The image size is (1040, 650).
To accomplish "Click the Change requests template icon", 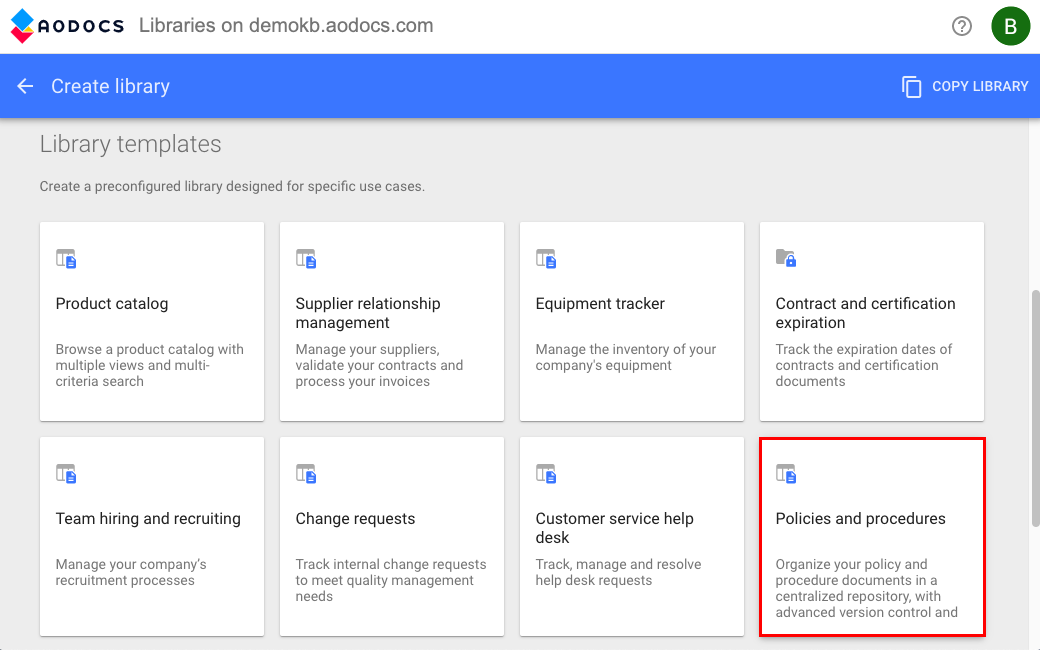I will 306,474.
